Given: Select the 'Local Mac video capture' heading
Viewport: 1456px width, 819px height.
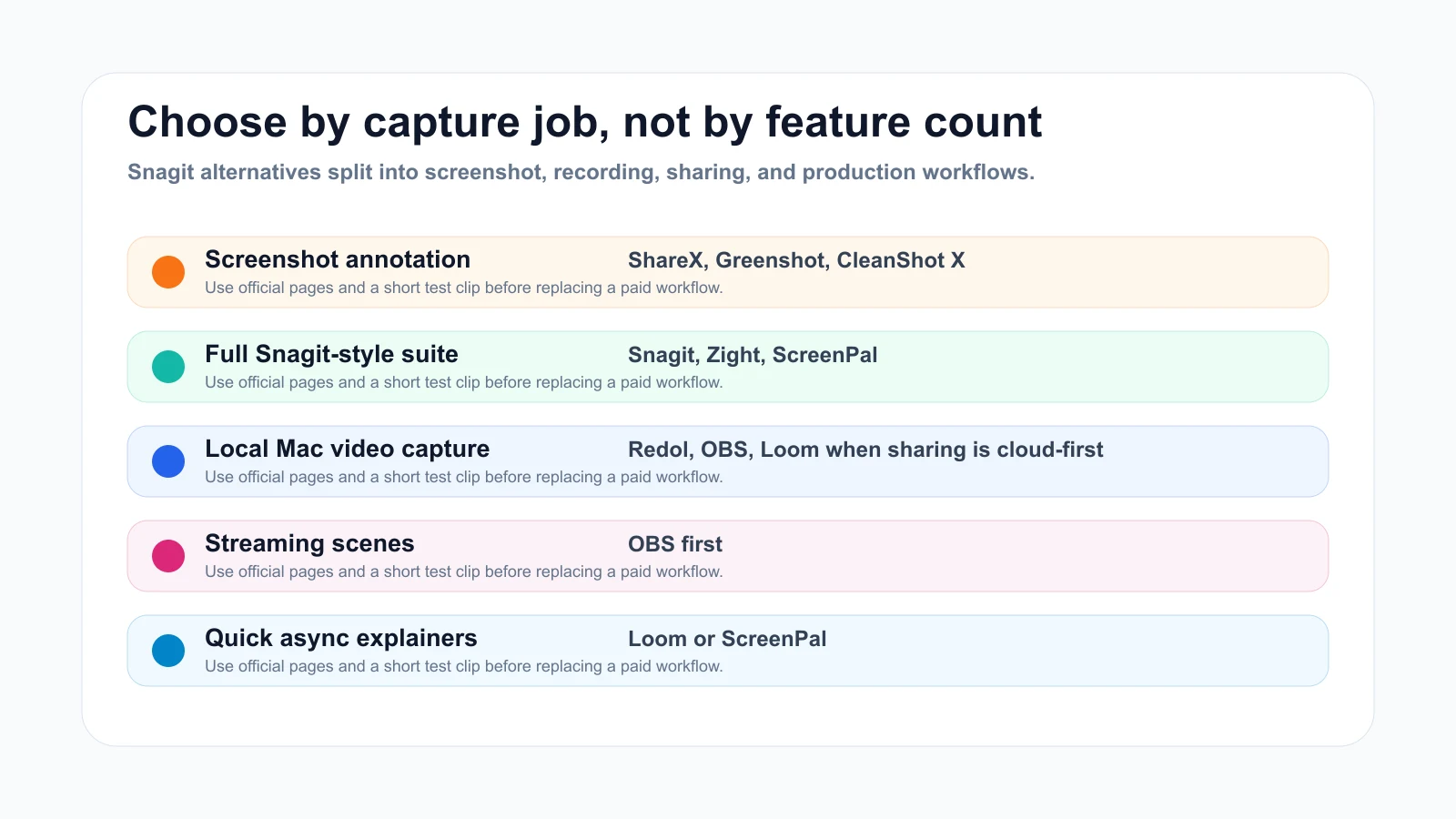Looking at the screenshot, I should coord(347,449).
